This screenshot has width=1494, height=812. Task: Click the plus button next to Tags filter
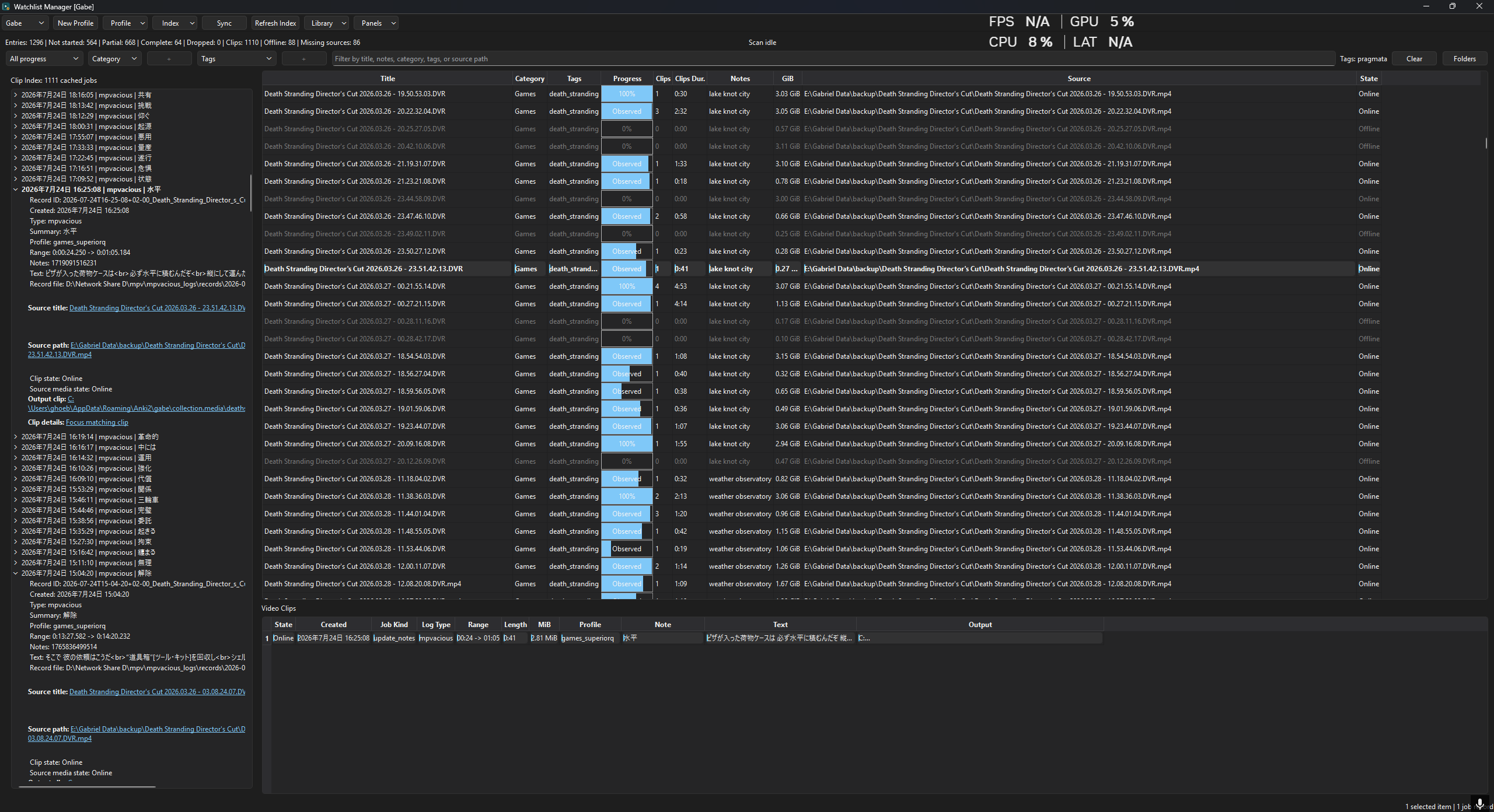pyautogui.click(x=304, y=59)
